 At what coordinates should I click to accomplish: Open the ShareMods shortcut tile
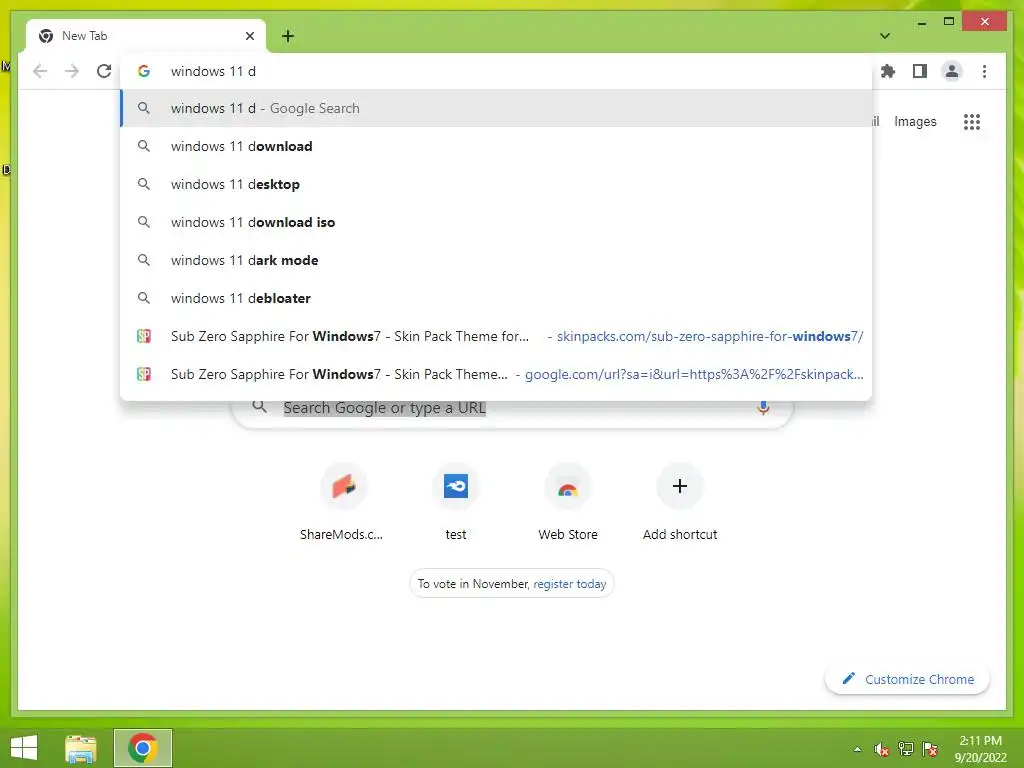coord(344,503)
